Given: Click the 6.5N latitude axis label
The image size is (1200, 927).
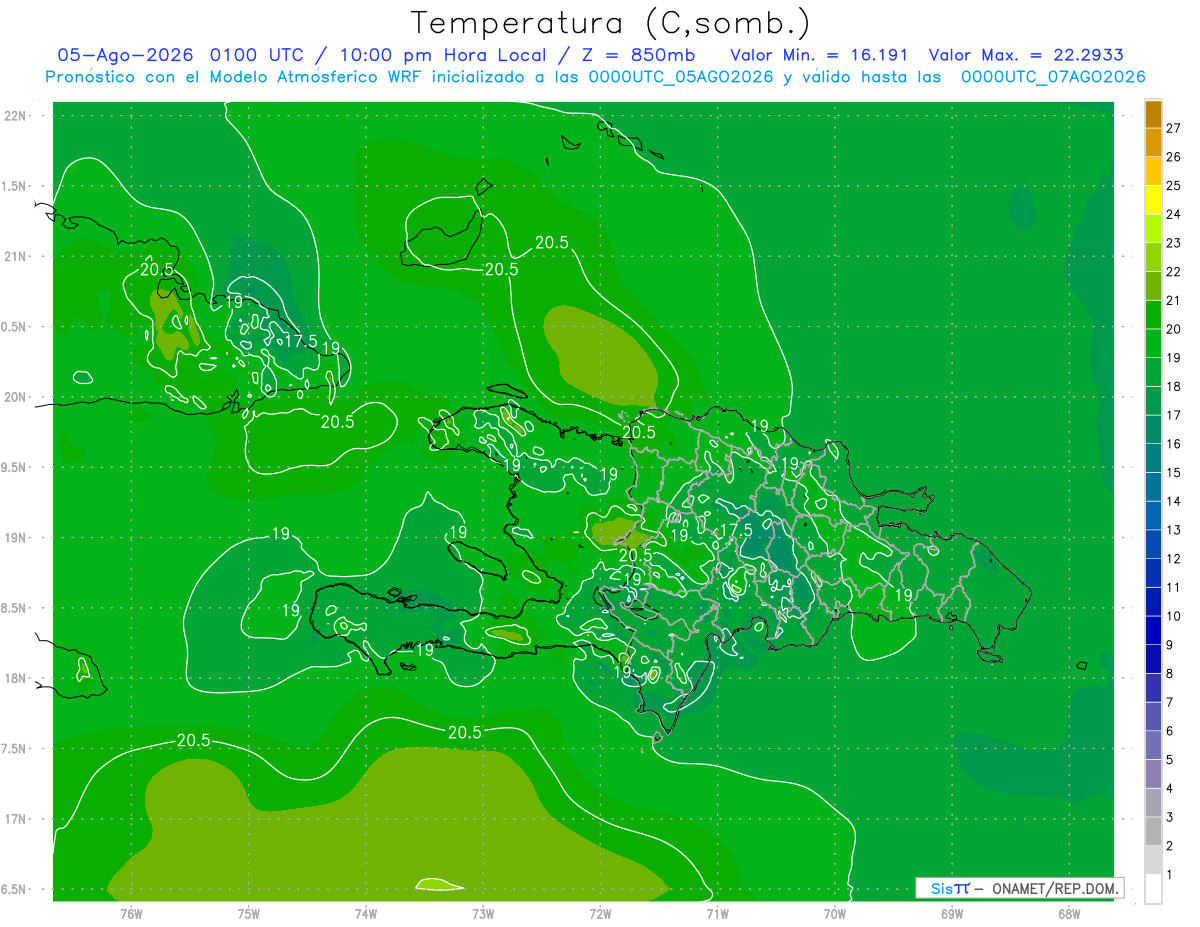Looking at the screenshot, I should [x=15, y=889].
